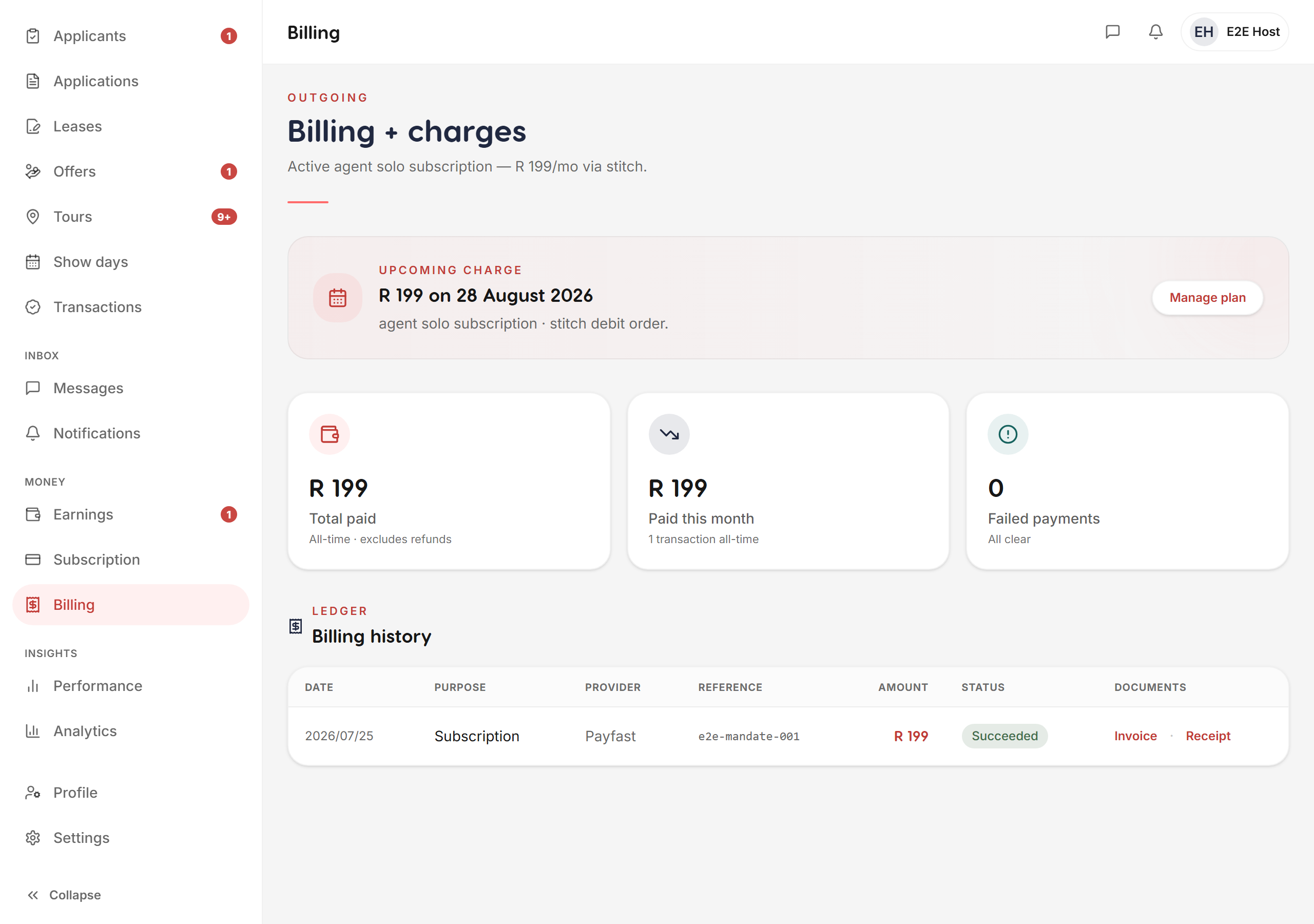
Task: Click the Profile user-gear icon
Action: tap(33, 793)
